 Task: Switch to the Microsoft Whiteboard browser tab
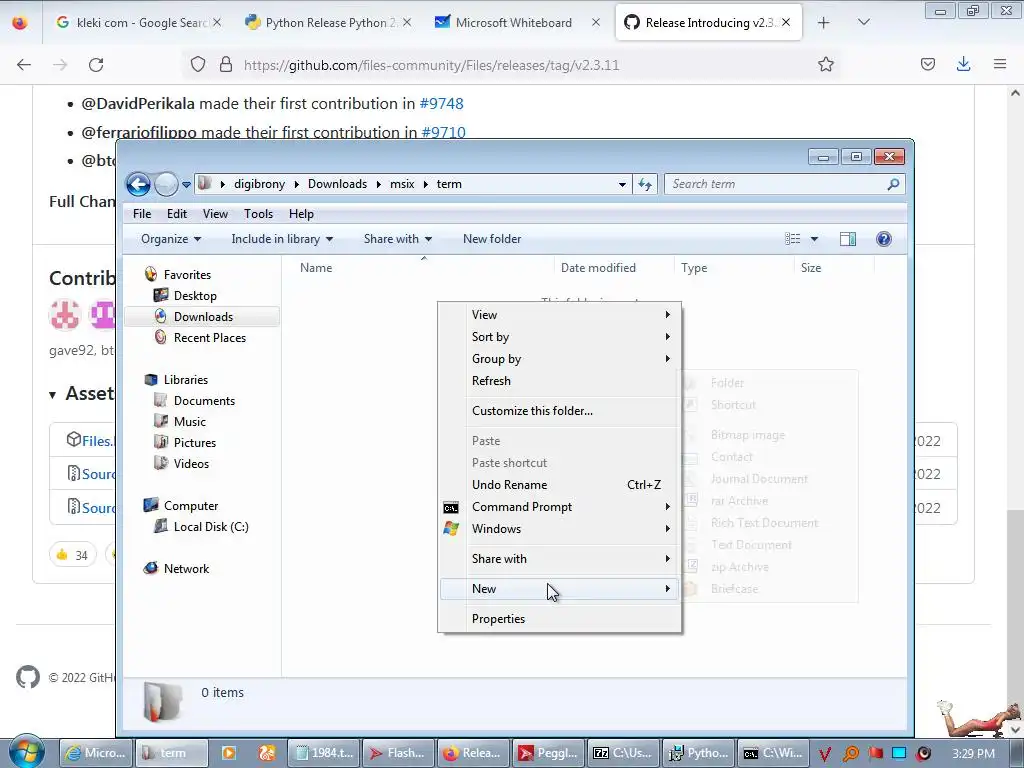[513, 23]
